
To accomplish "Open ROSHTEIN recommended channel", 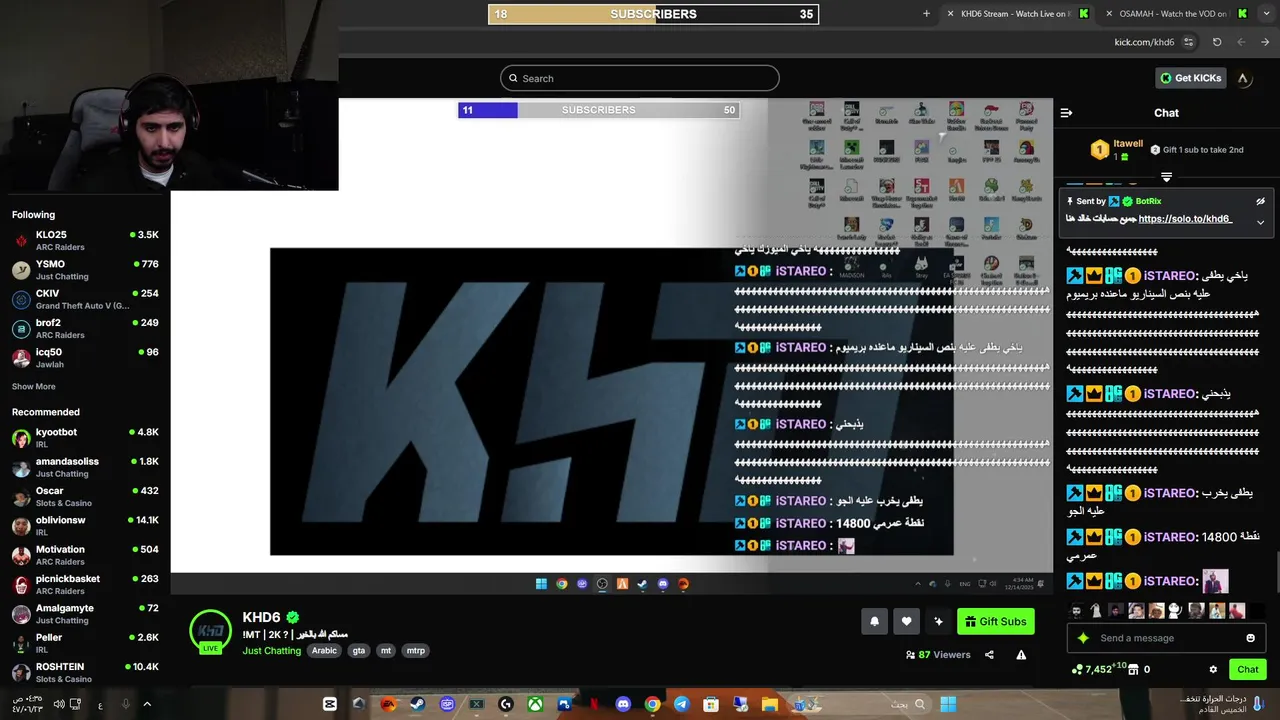I will (85, 672).
